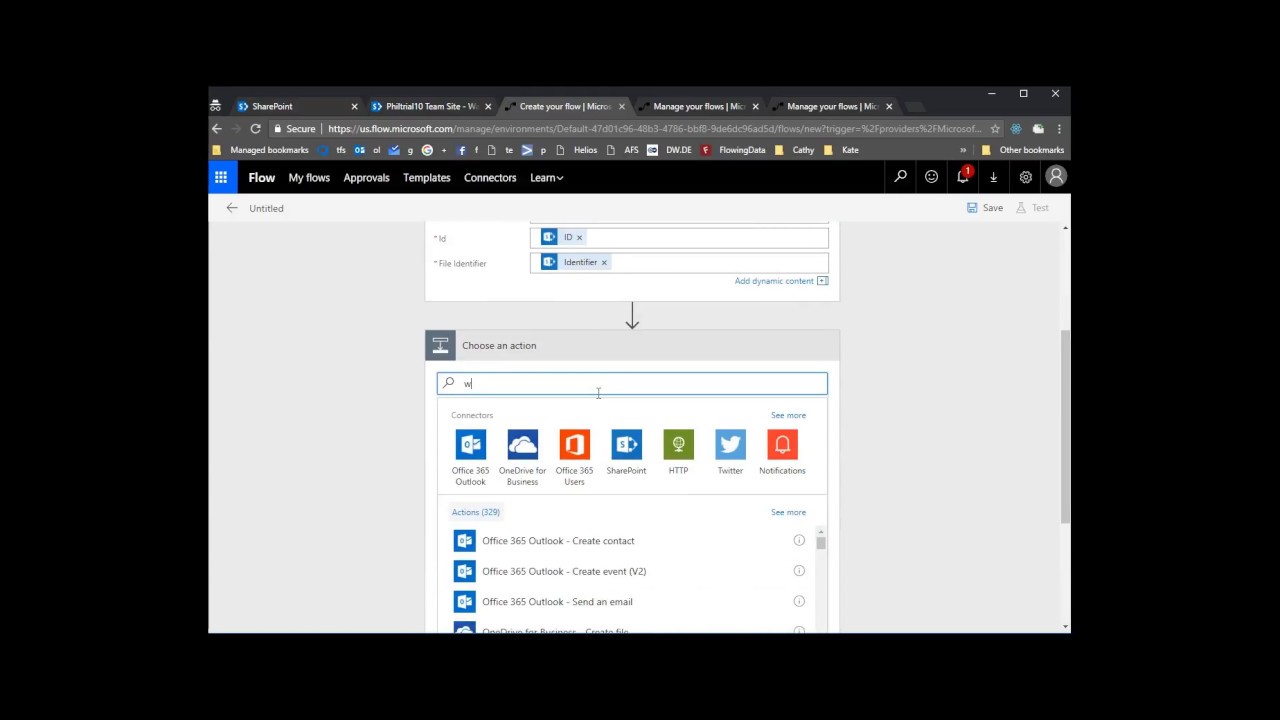Click See more beside Connectors
The image size is (1280, 720).
point(788,415)
